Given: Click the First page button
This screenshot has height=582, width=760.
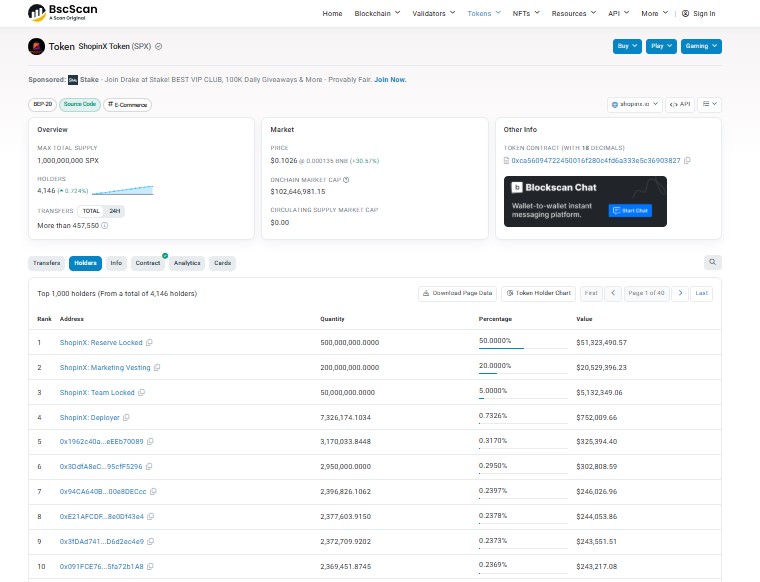Looking at the screenshot, I should click(x=591, y=293).
